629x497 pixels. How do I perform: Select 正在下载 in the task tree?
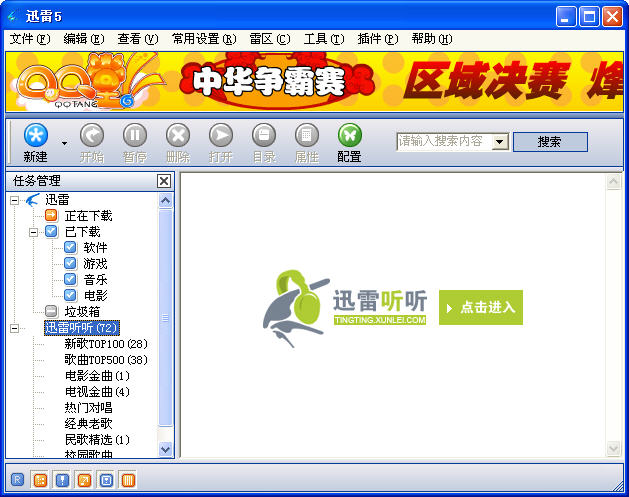click(x=89, y=216)
